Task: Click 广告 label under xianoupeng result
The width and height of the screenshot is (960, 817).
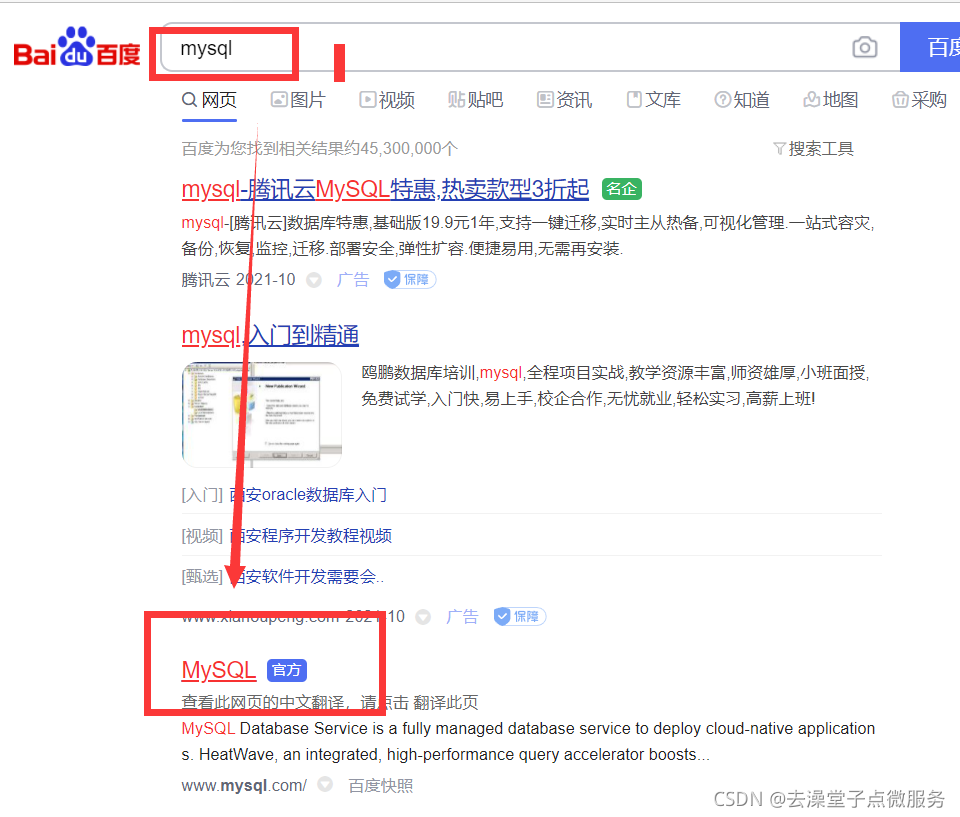Action: click(x=462, y=617)
